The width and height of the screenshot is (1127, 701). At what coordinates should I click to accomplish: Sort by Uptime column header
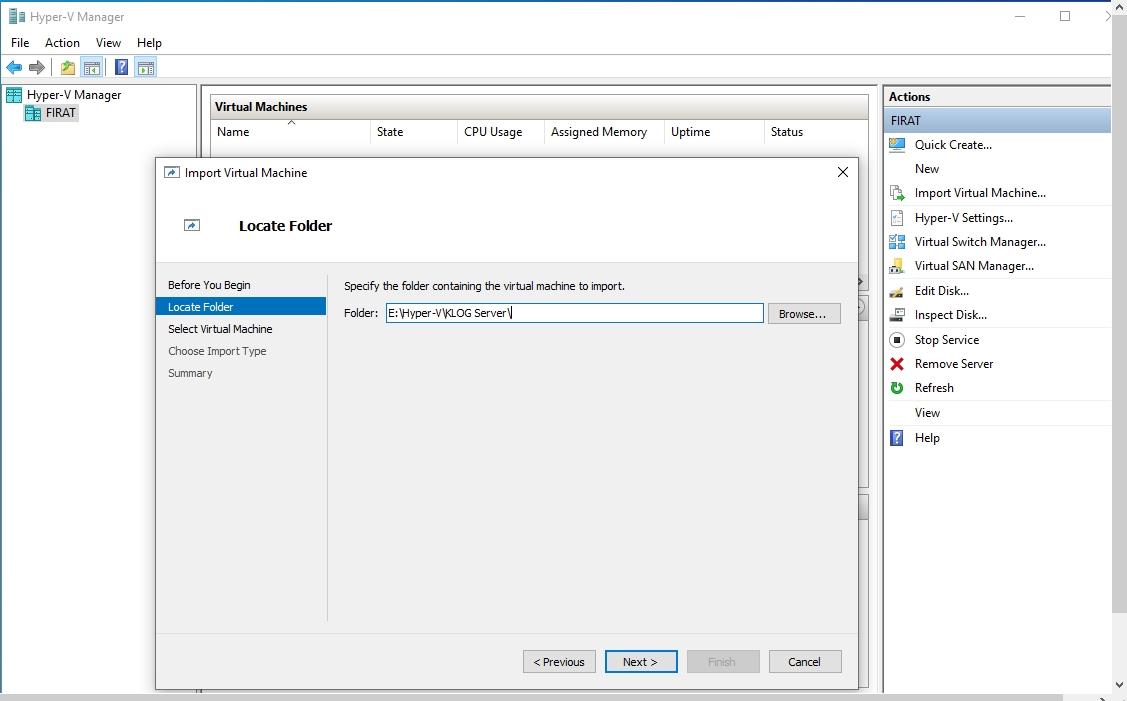pyautogui.click(x=714, y=132)
